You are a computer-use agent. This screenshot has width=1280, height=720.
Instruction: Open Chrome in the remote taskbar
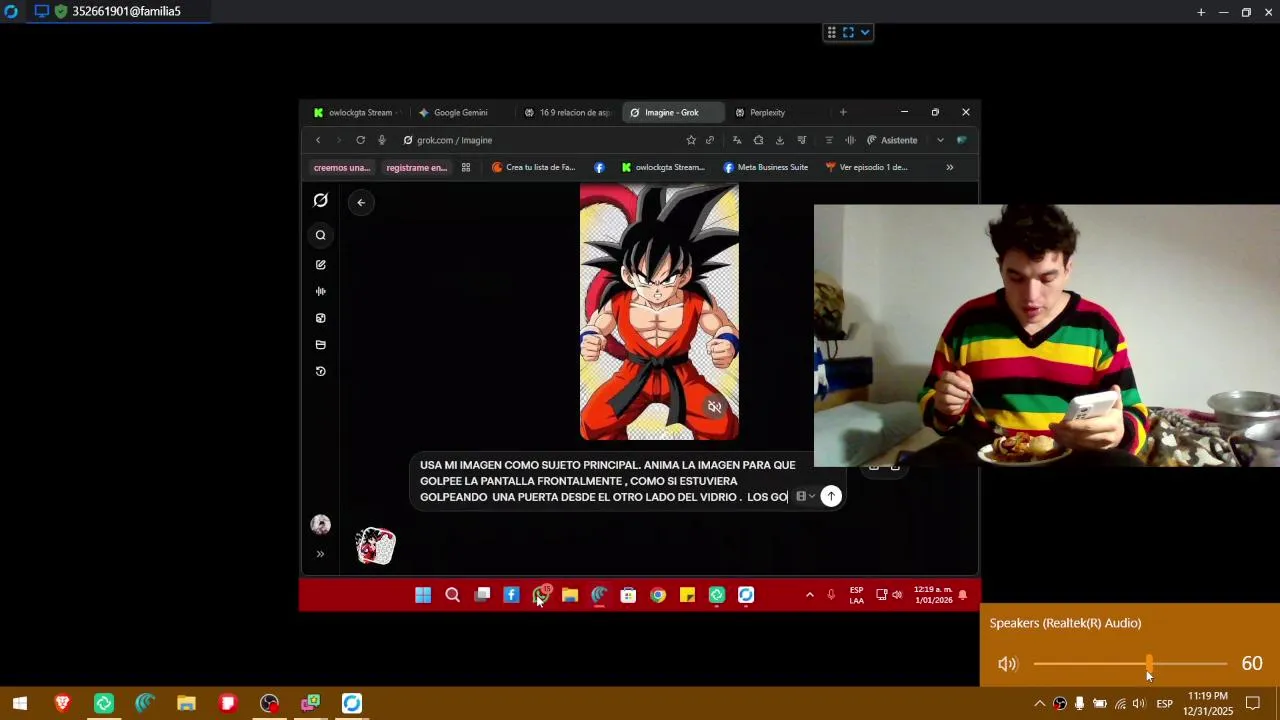[x=658, y=595]
